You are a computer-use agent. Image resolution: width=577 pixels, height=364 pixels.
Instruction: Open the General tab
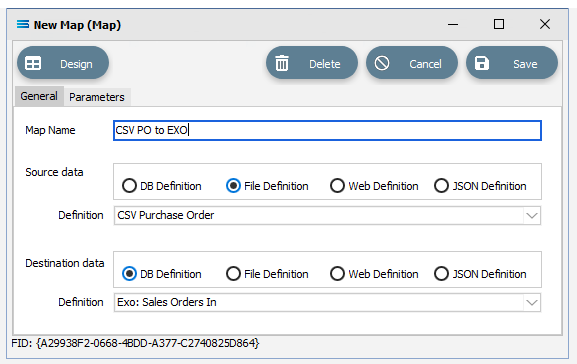click(x=39, y=96)
